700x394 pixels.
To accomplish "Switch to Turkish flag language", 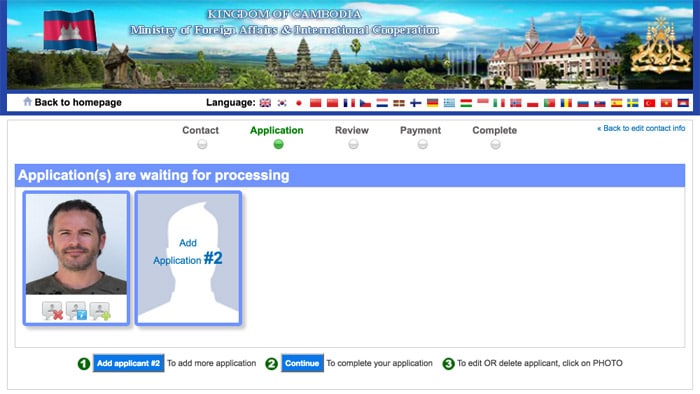I will tap(650, 103).
